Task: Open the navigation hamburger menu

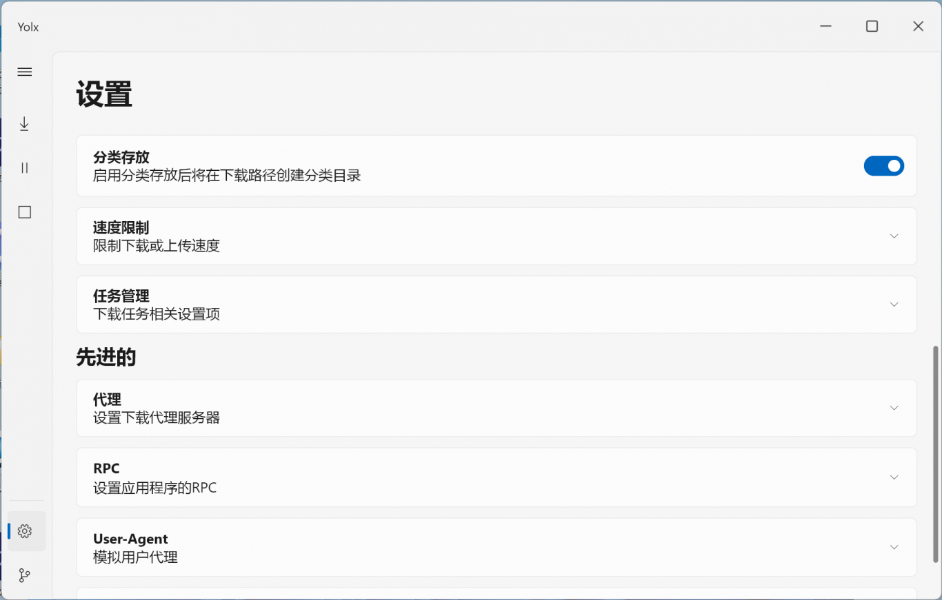Action: 24,71
